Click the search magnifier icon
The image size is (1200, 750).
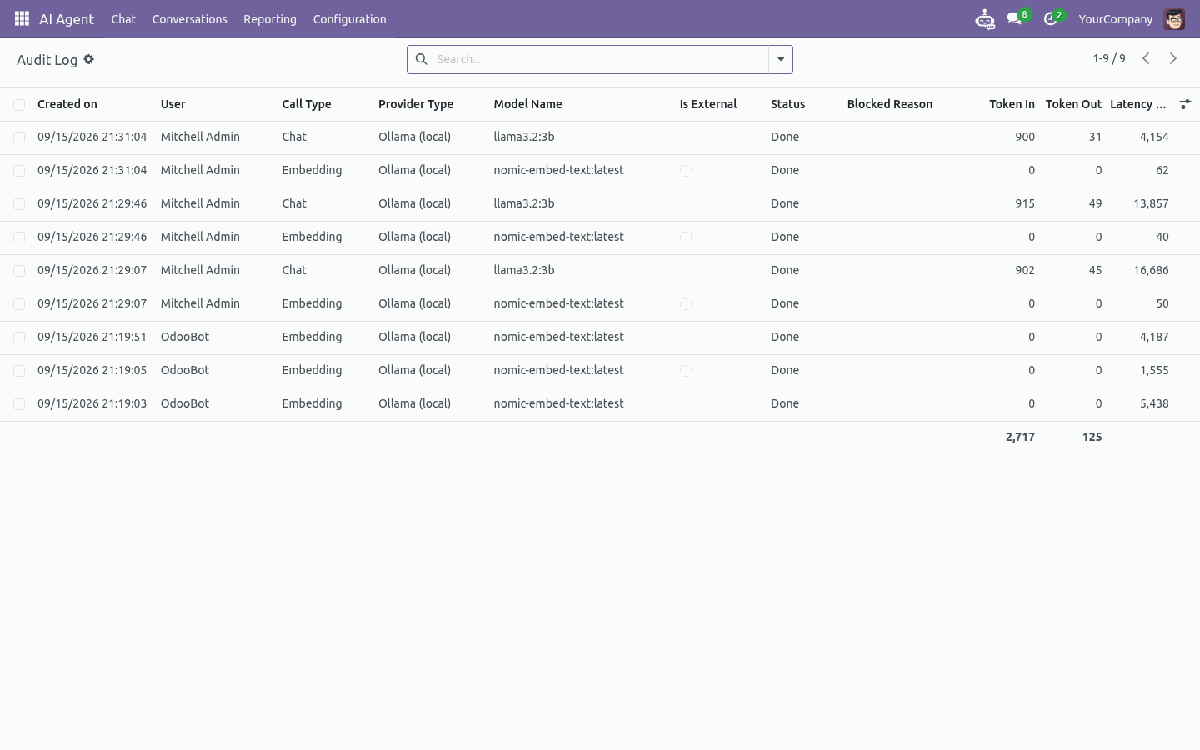click(x=421, y=59)
